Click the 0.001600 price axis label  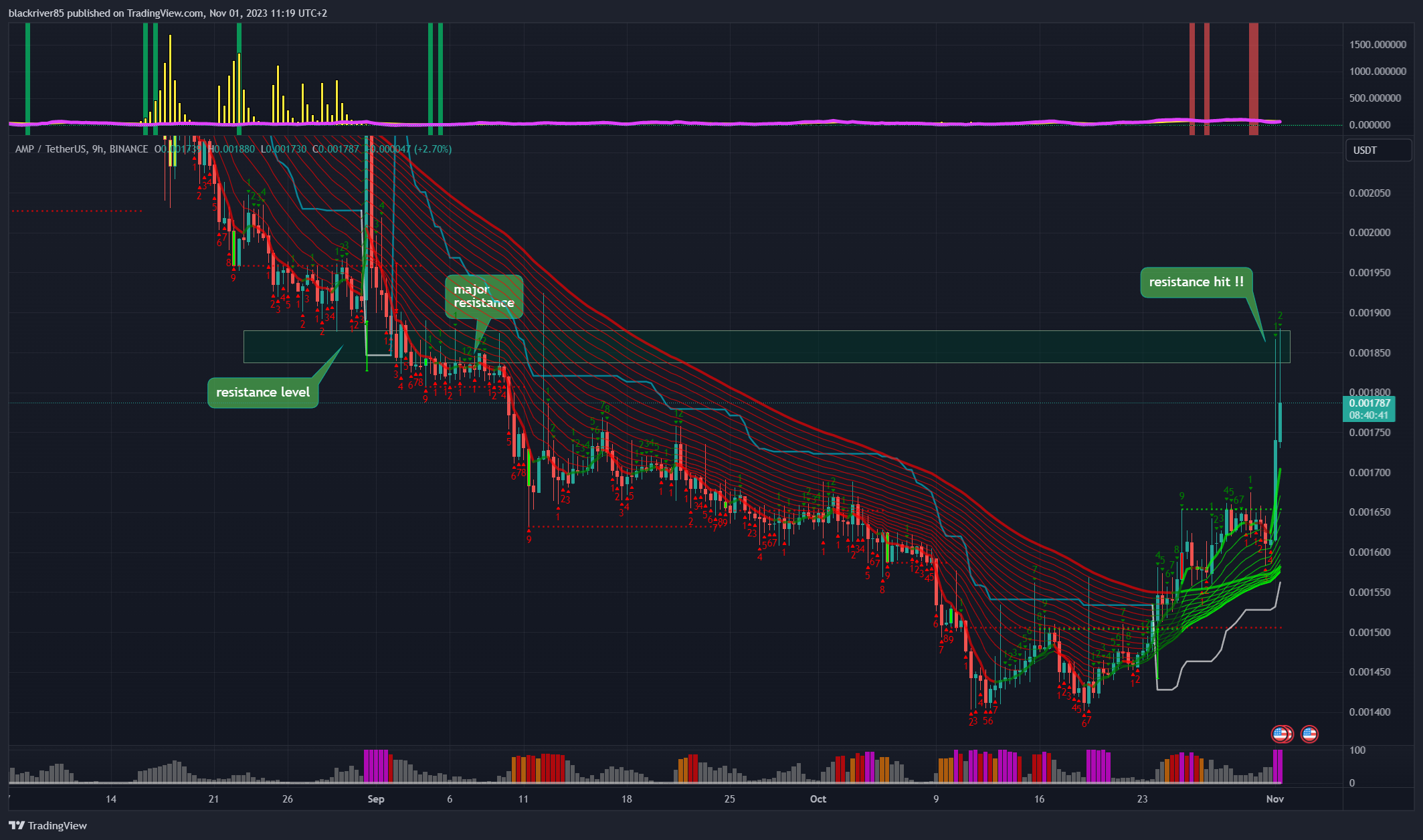click(1369, 552)
